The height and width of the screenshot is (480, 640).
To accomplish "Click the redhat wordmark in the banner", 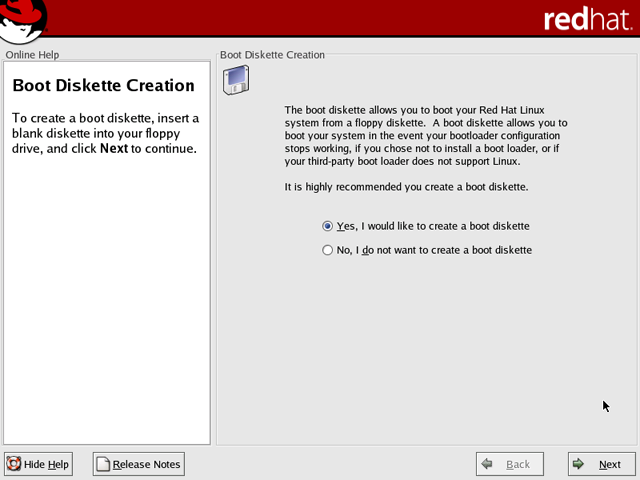I will tap(588, 20).
